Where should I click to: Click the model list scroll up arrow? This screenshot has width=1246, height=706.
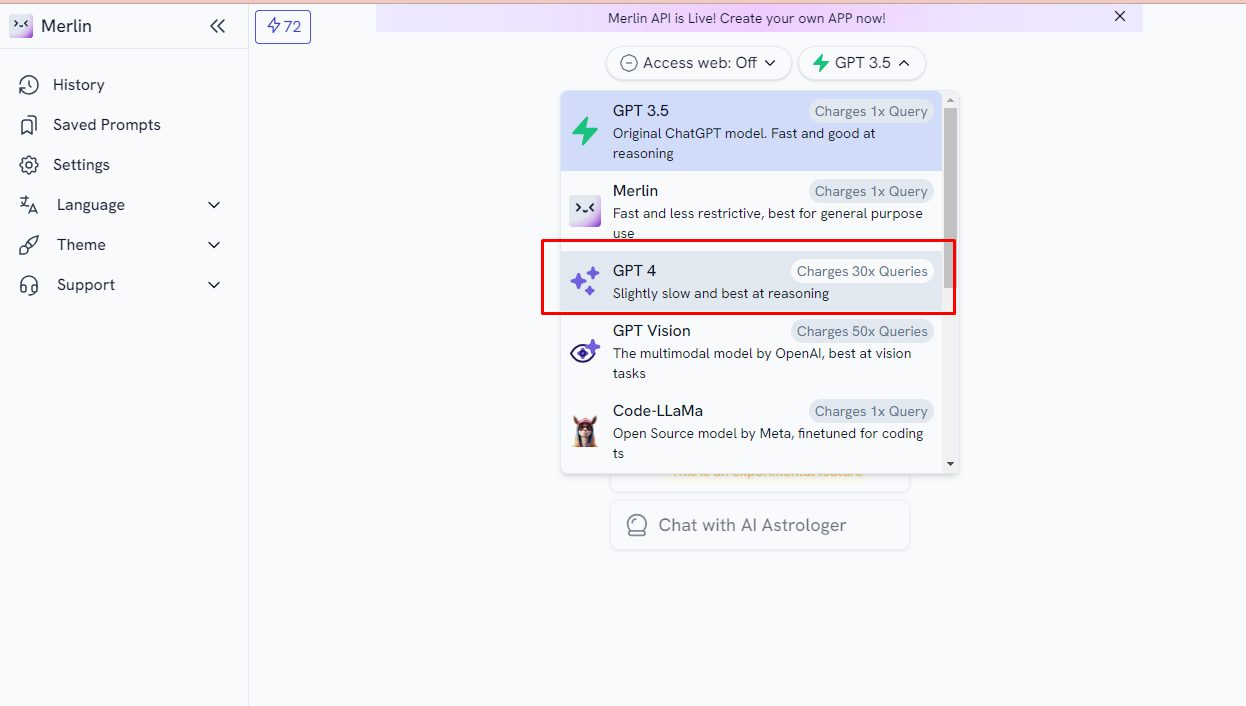click(950, 99)
